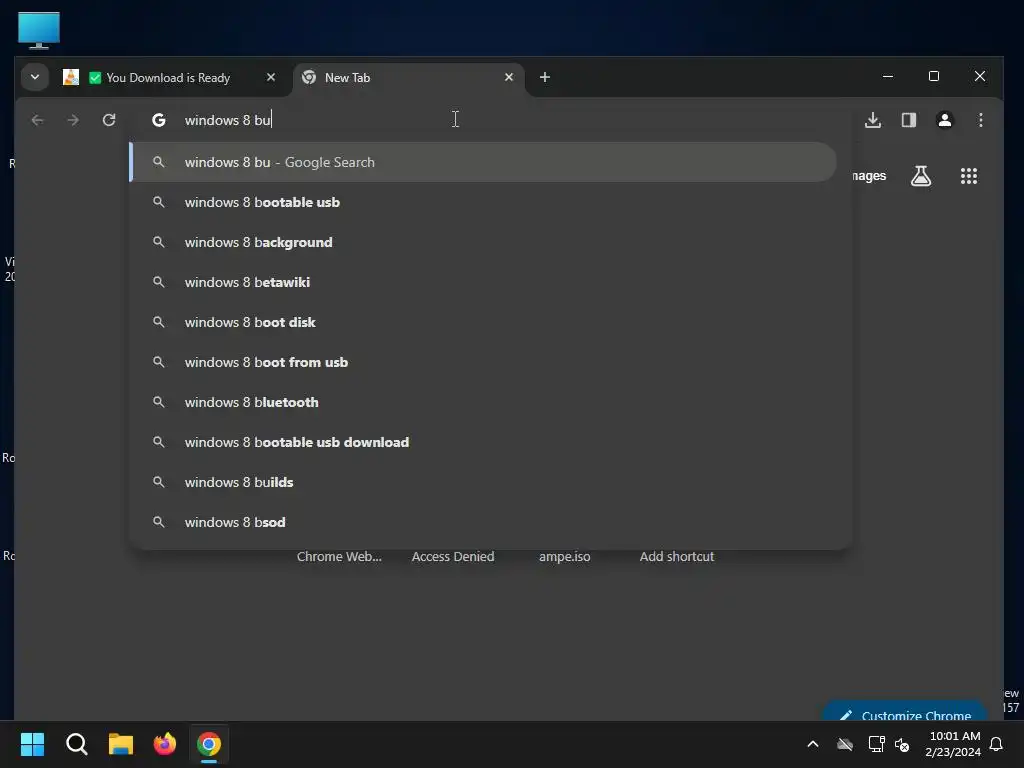Viewport: 1024px width, 768px height.
Task: Open the Chrome profile avatar menu
Action: (945, 120)
